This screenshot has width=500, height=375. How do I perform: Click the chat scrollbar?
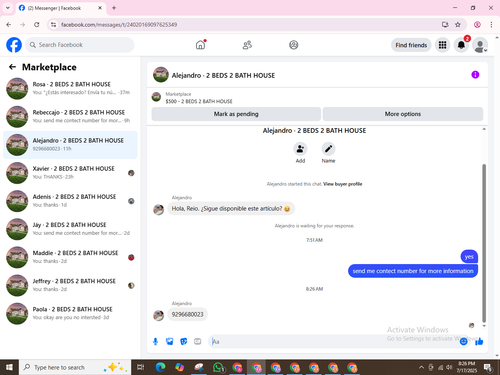click(484, 243)
